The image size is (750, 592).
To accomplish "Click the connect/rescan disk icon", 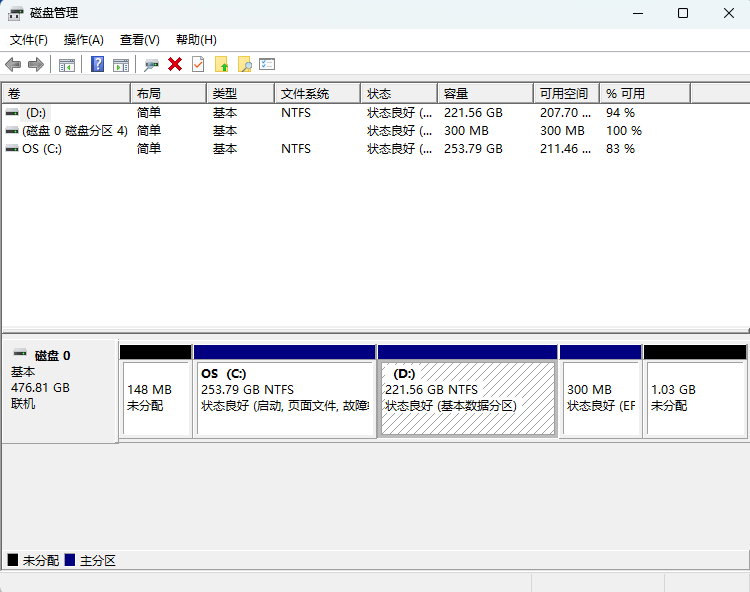I will click(x=151, y=65).
